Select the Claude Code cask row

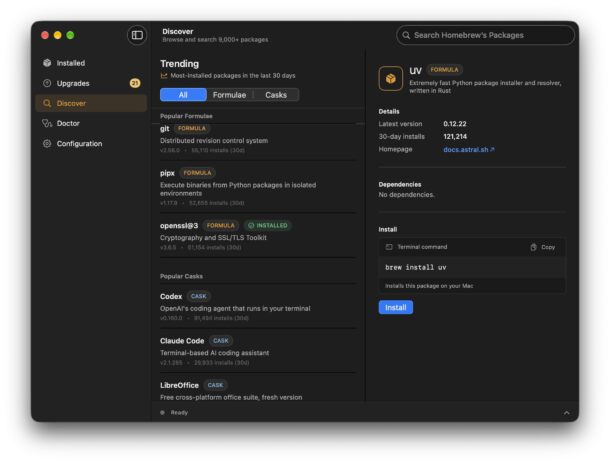tap(258, 351)
